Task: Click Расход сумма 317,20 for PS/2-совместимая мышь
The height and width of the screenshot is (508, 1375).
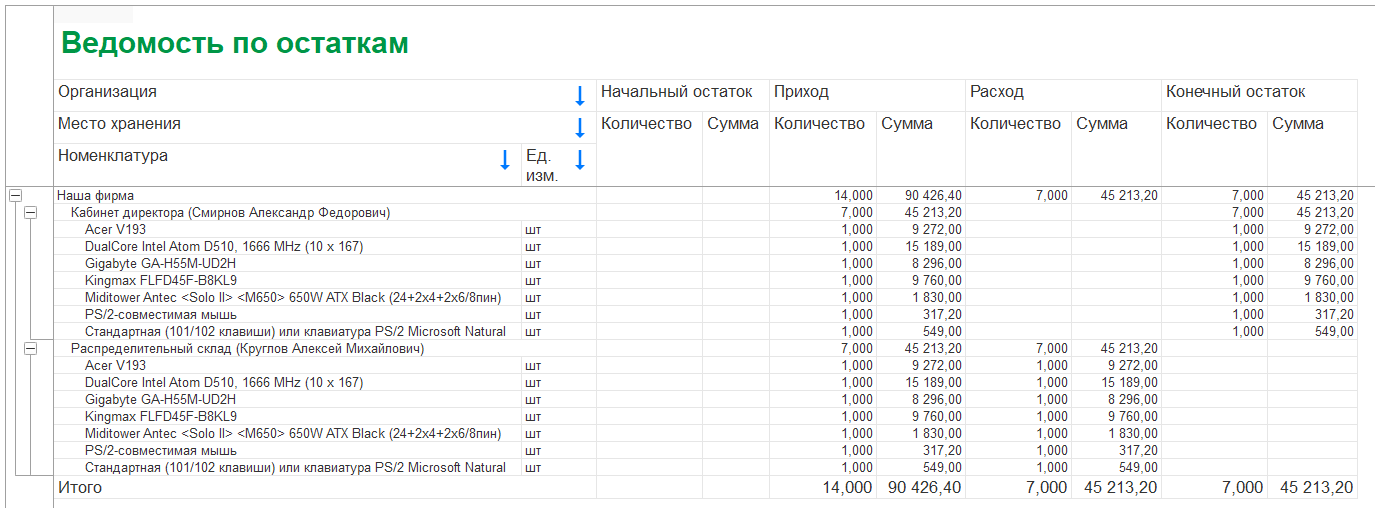Action: click(x=1139, y=451)
